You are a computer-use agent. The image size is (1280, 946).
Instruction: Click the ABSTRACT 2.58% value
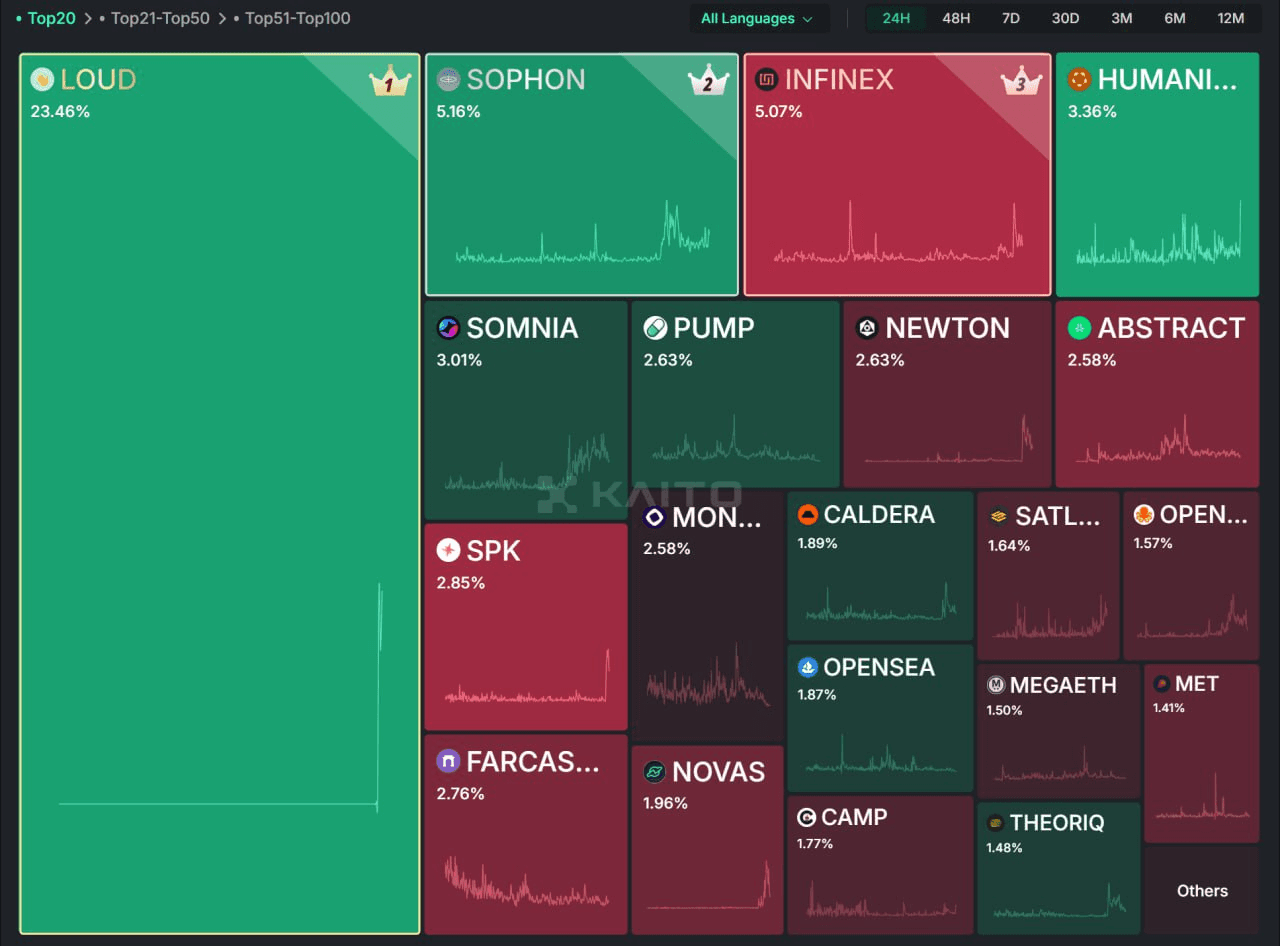click(x=1092, y=360)
